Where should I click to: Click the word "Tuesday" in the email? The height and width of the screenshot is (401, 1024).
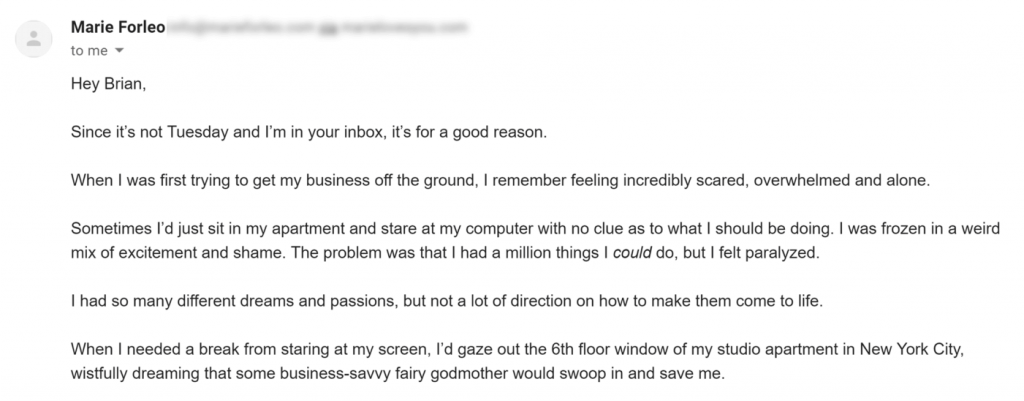[196, 133]
